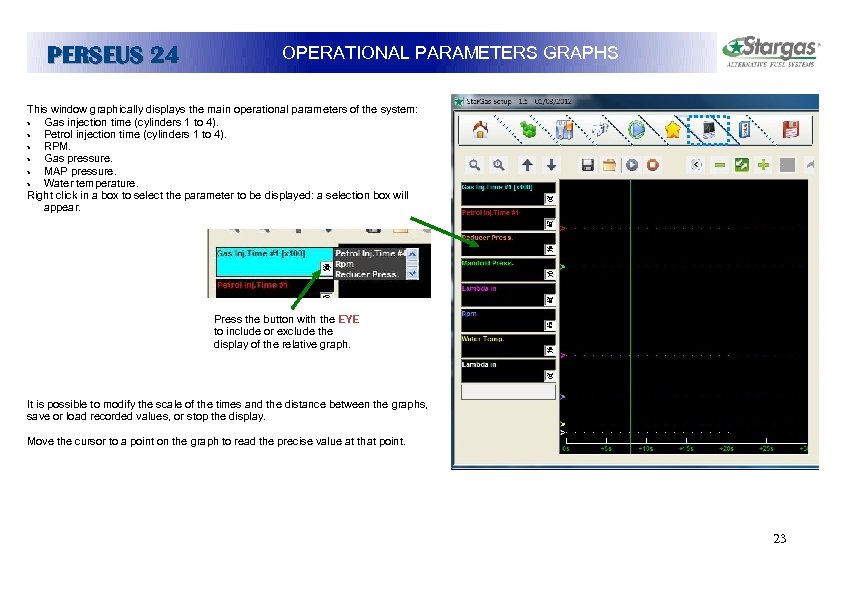Click the green trace marker at graph left edge
Screen dimensions: 842x595
(563, 266)
